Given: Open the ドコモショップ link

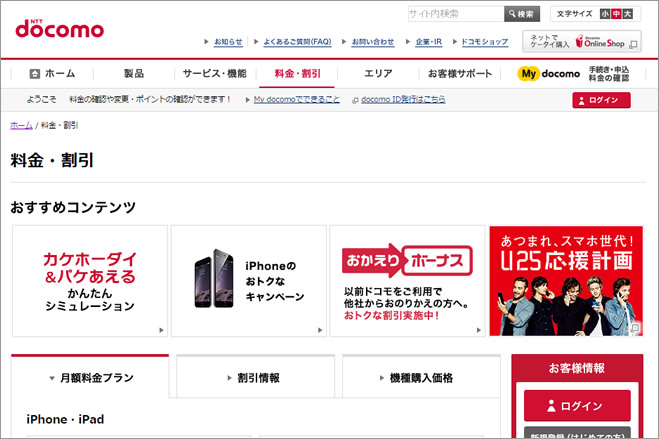Looking at the screenshot, I should 485,42.
